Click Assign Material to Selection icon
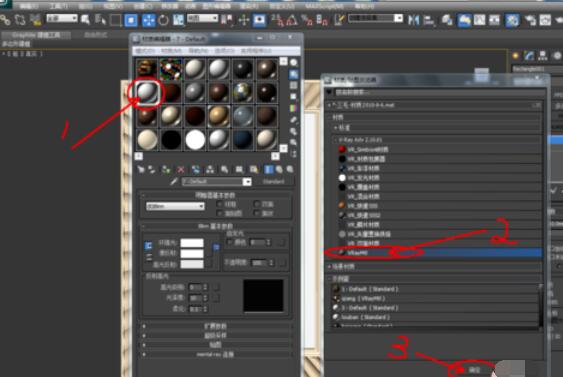 click(x=166, y=169)
